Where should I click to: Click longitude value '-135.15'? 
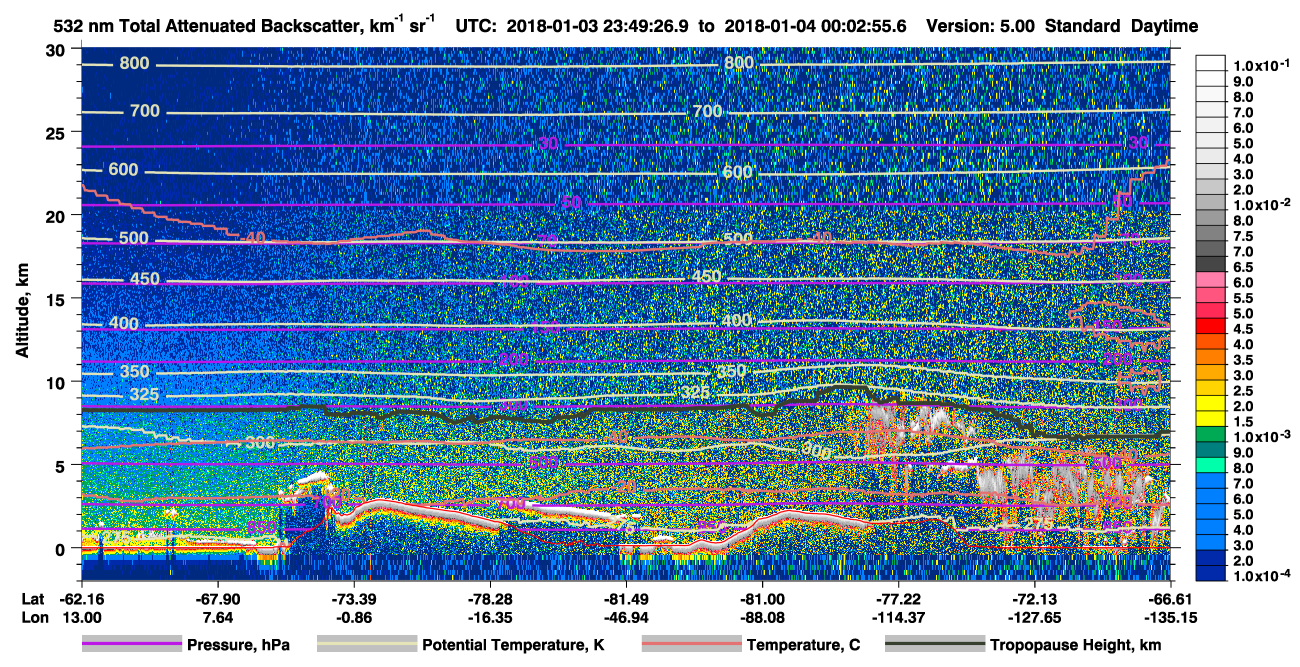tap(1171, 617)
